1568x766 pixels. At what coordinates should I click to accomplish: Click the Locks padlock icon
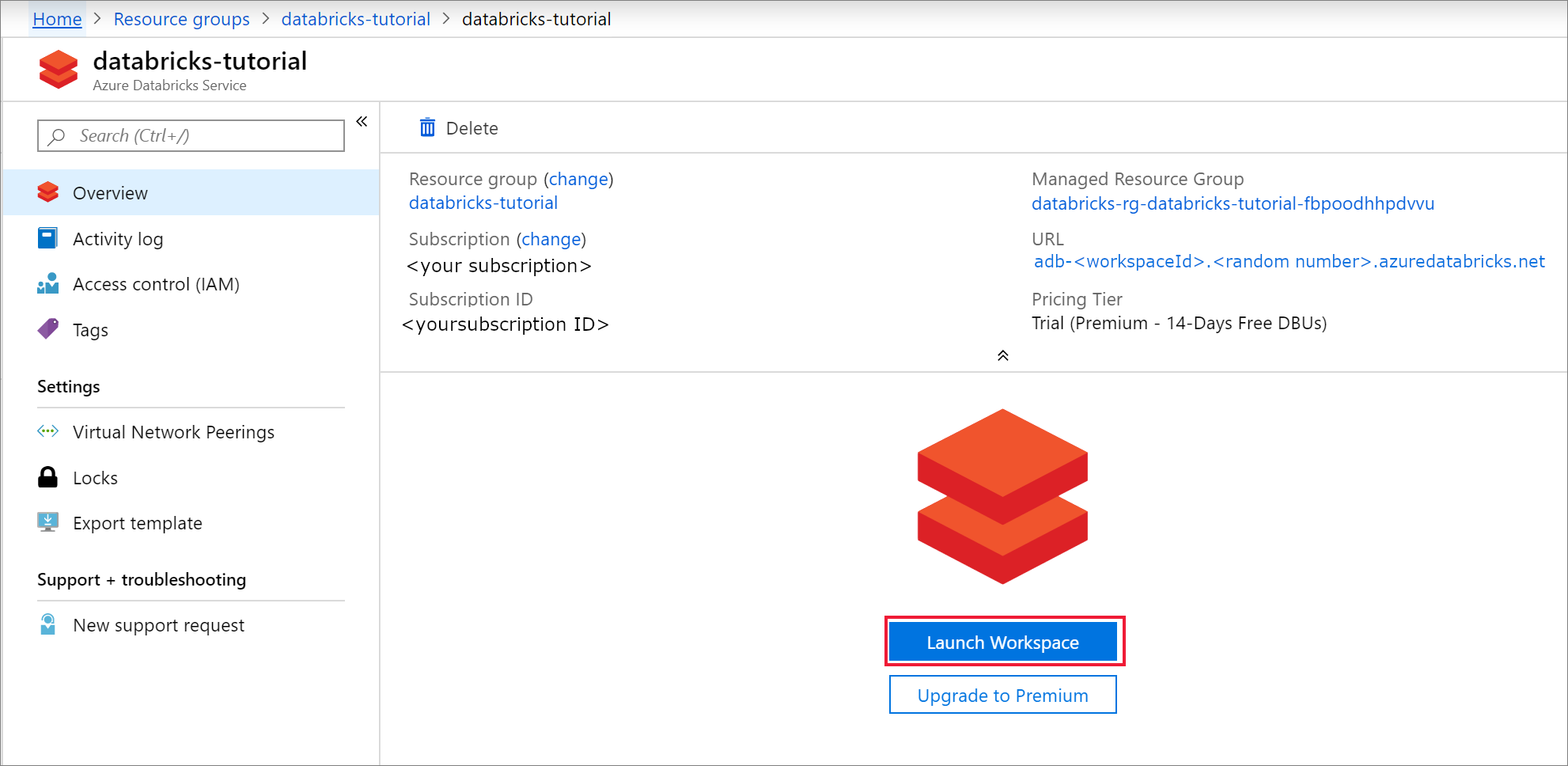click(x=47, y=477)
